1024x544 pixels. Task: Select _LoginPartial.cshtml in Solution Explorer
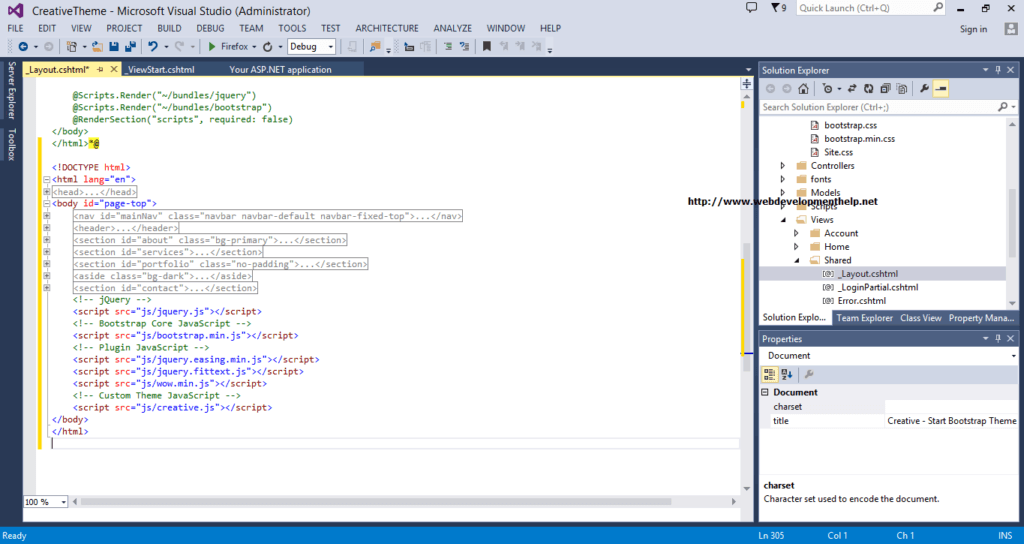point(878,287)
